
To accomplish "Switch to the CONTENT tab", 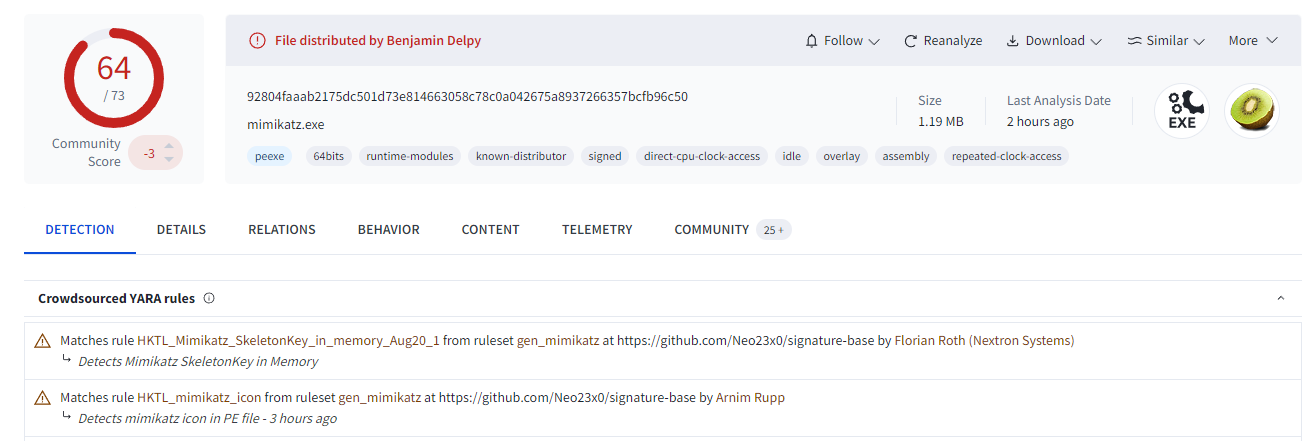I will coord(490,229).
